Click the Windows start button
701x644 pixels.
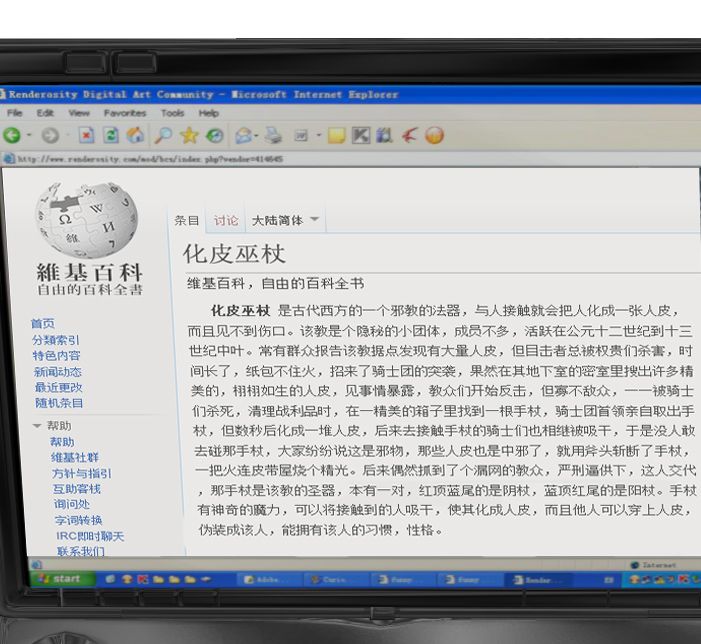[x=63, y=579]
